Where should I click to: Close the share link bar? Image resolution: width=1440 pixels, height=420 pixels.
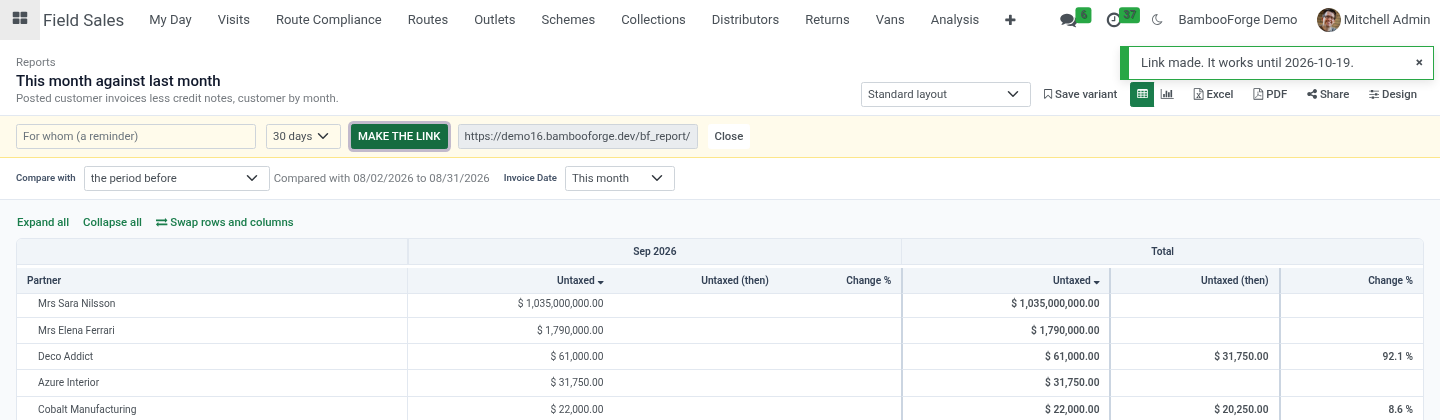729,136
